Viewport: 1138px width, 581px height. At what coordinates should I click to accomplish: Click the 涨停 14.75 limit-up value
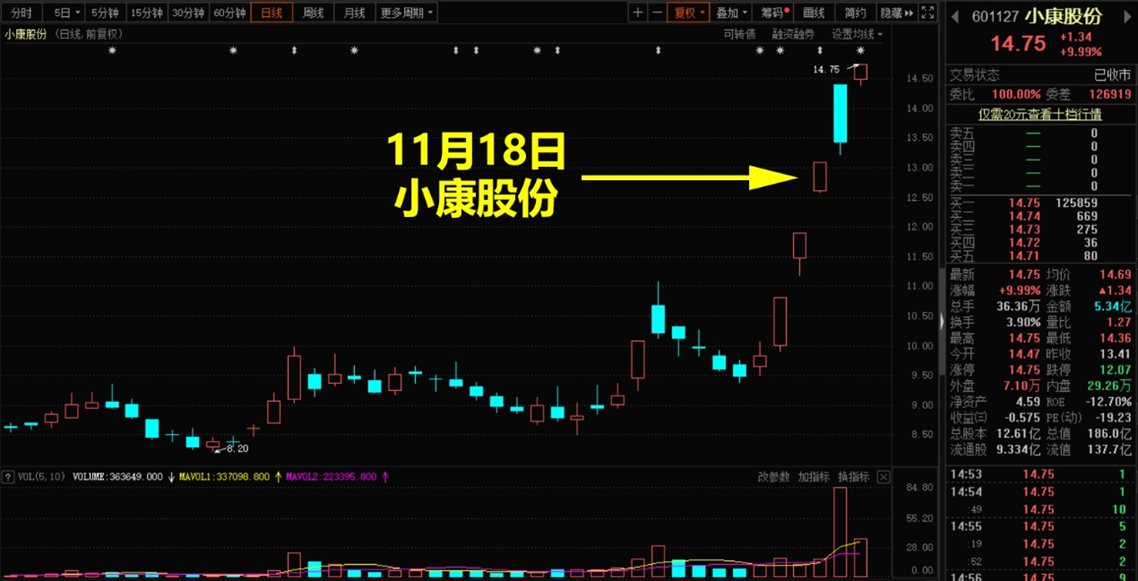[1026, 369]
